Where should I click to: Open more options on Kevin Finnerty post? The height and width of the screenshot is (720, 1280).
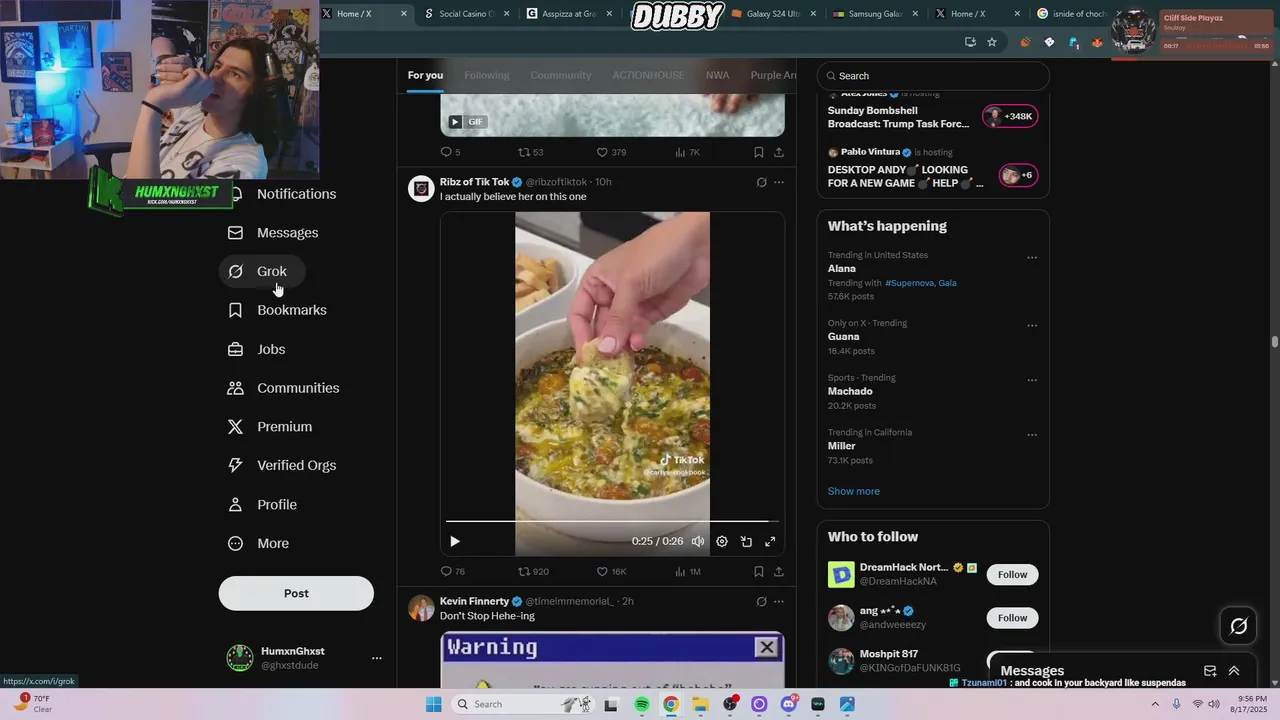click(779, 601)
